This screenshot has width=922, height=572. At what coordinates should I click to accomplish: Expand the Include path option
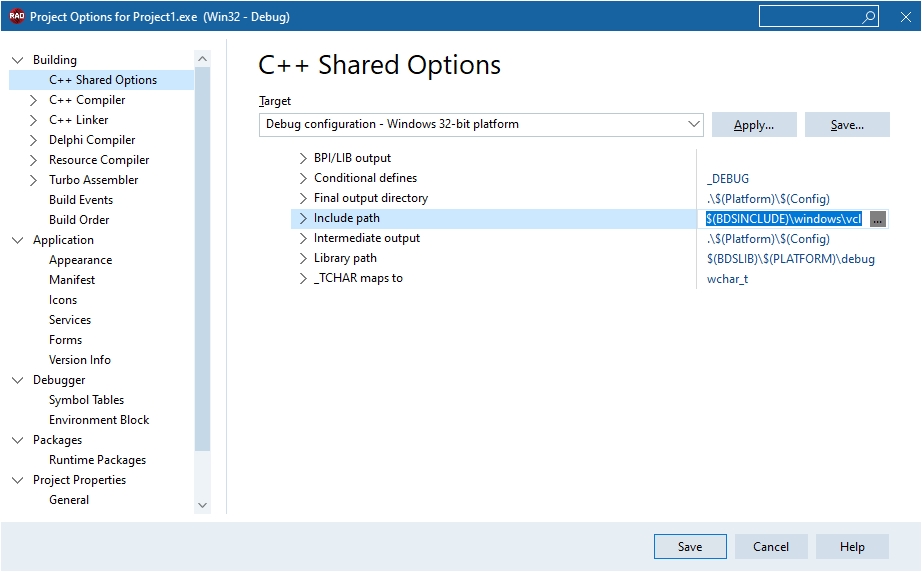pos(303,218)
